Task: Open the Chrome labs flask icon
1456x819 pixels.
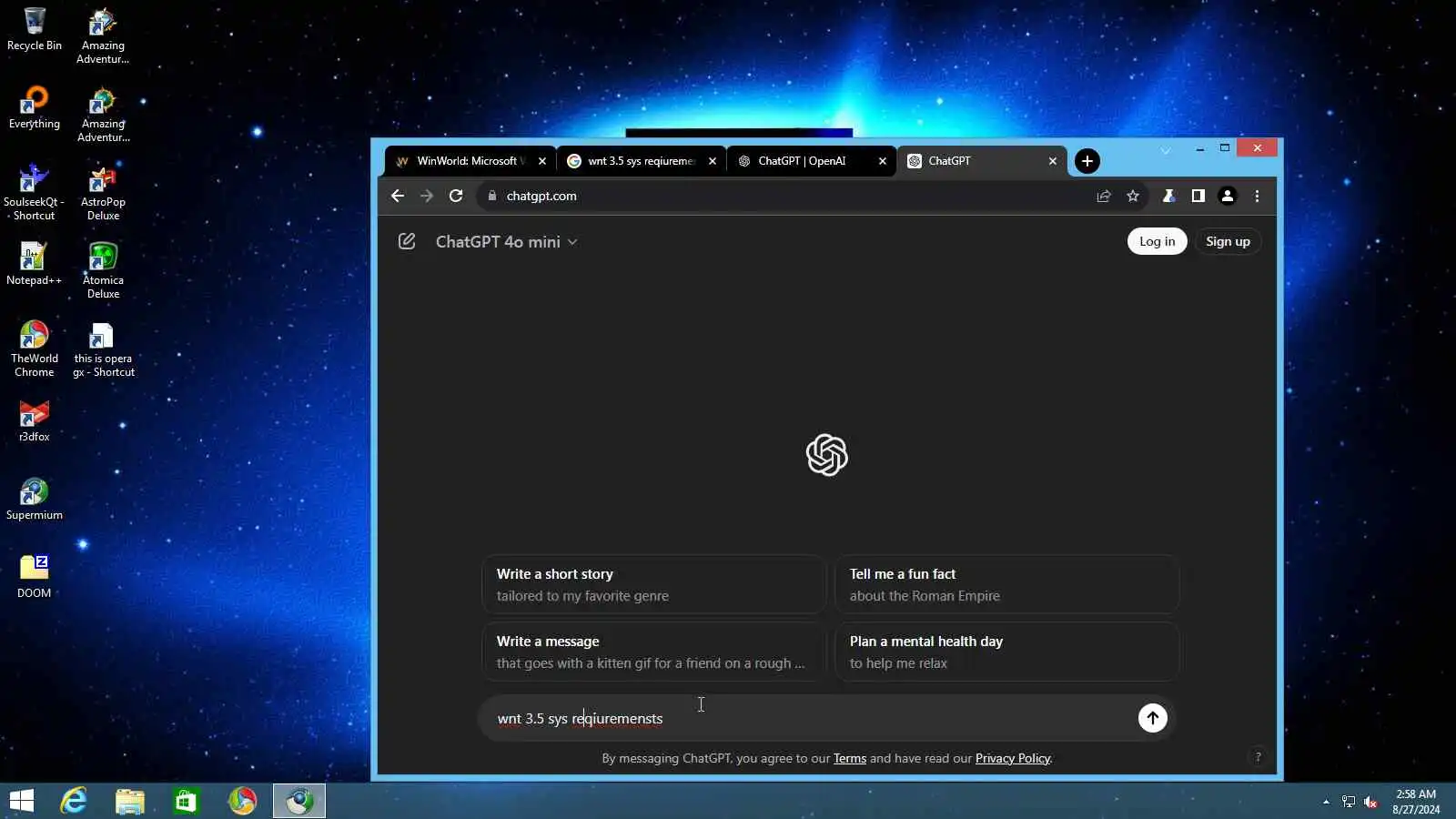Action: 1169,196
